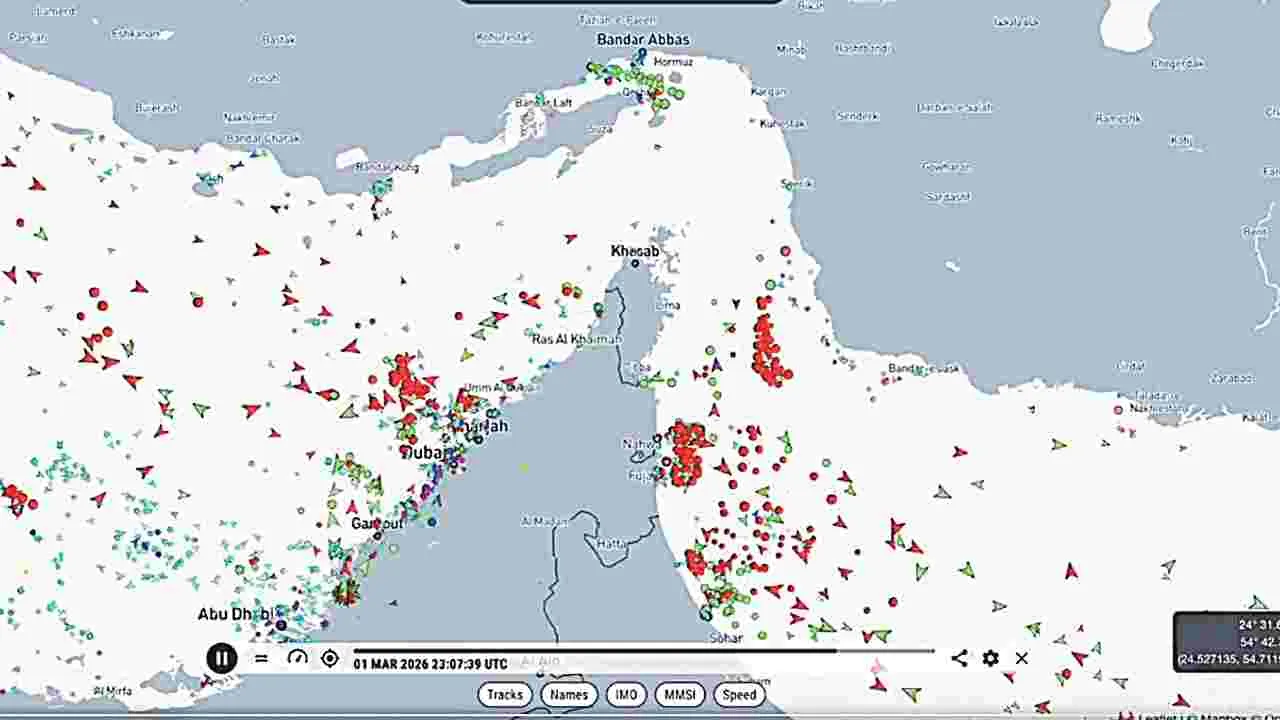The width and height of the screenshot is (1280, 720).
Task: Click the coordinates readout box
Action: [x=1228, y=641]
